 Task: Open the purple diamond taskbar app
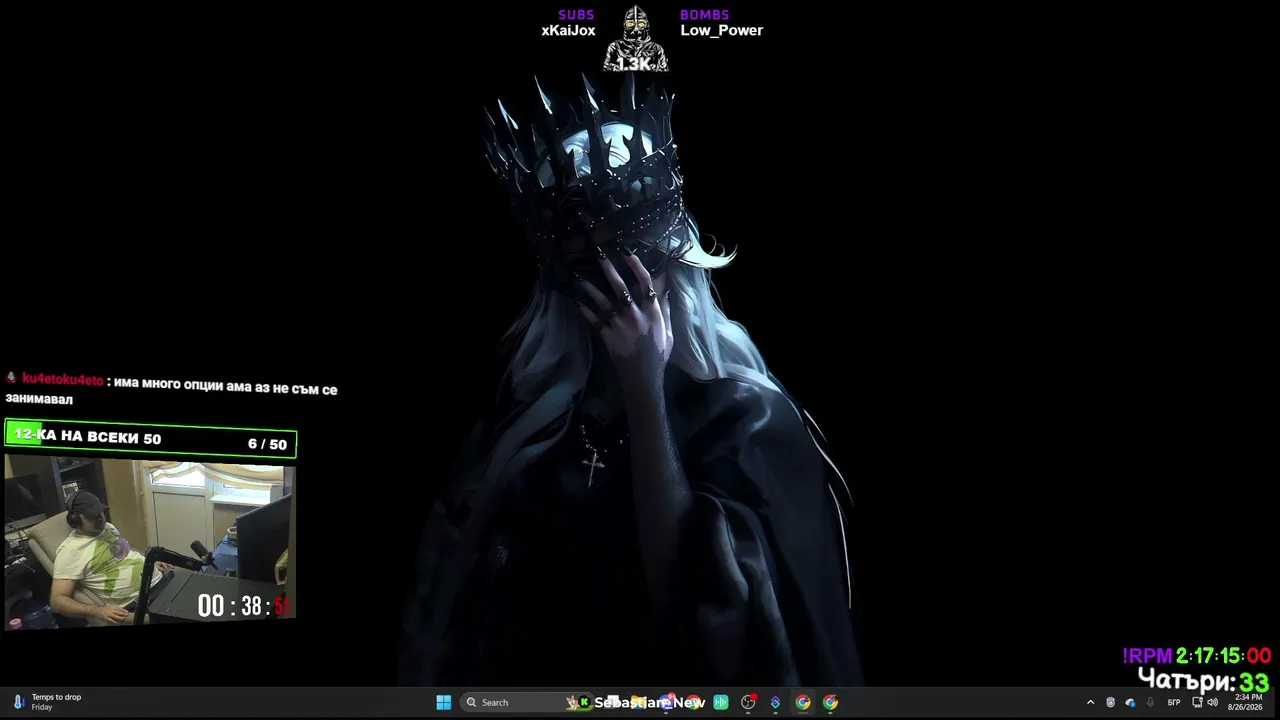tap(775, 702)
